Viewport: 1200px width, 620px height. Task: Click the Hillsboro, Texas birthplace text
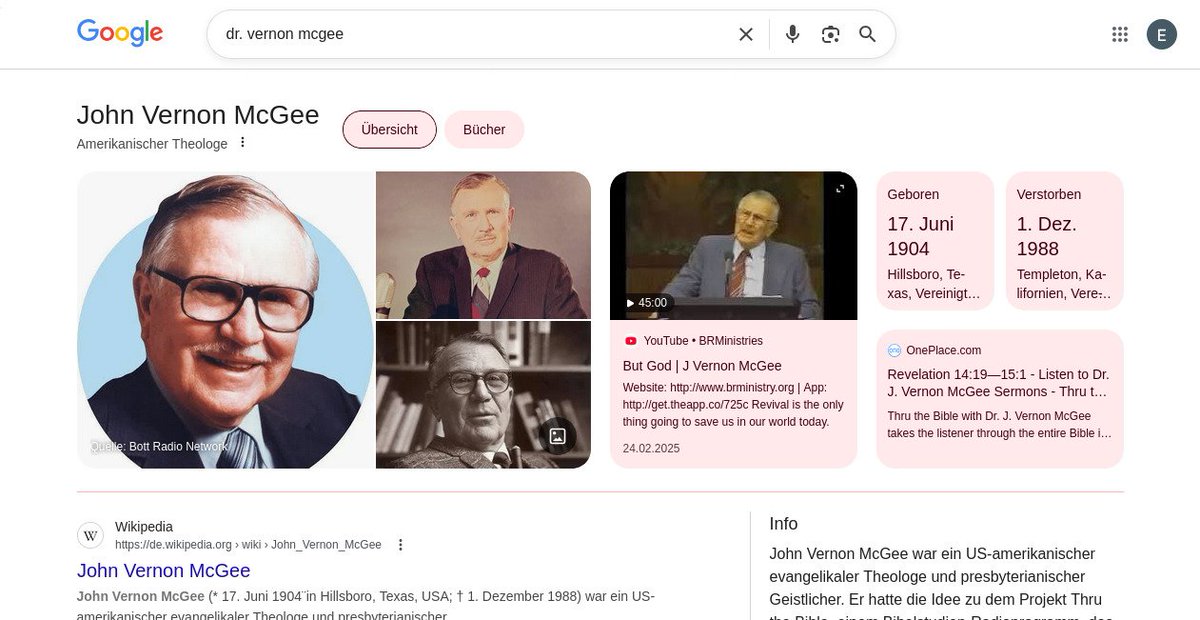click(x=935, y=284)
